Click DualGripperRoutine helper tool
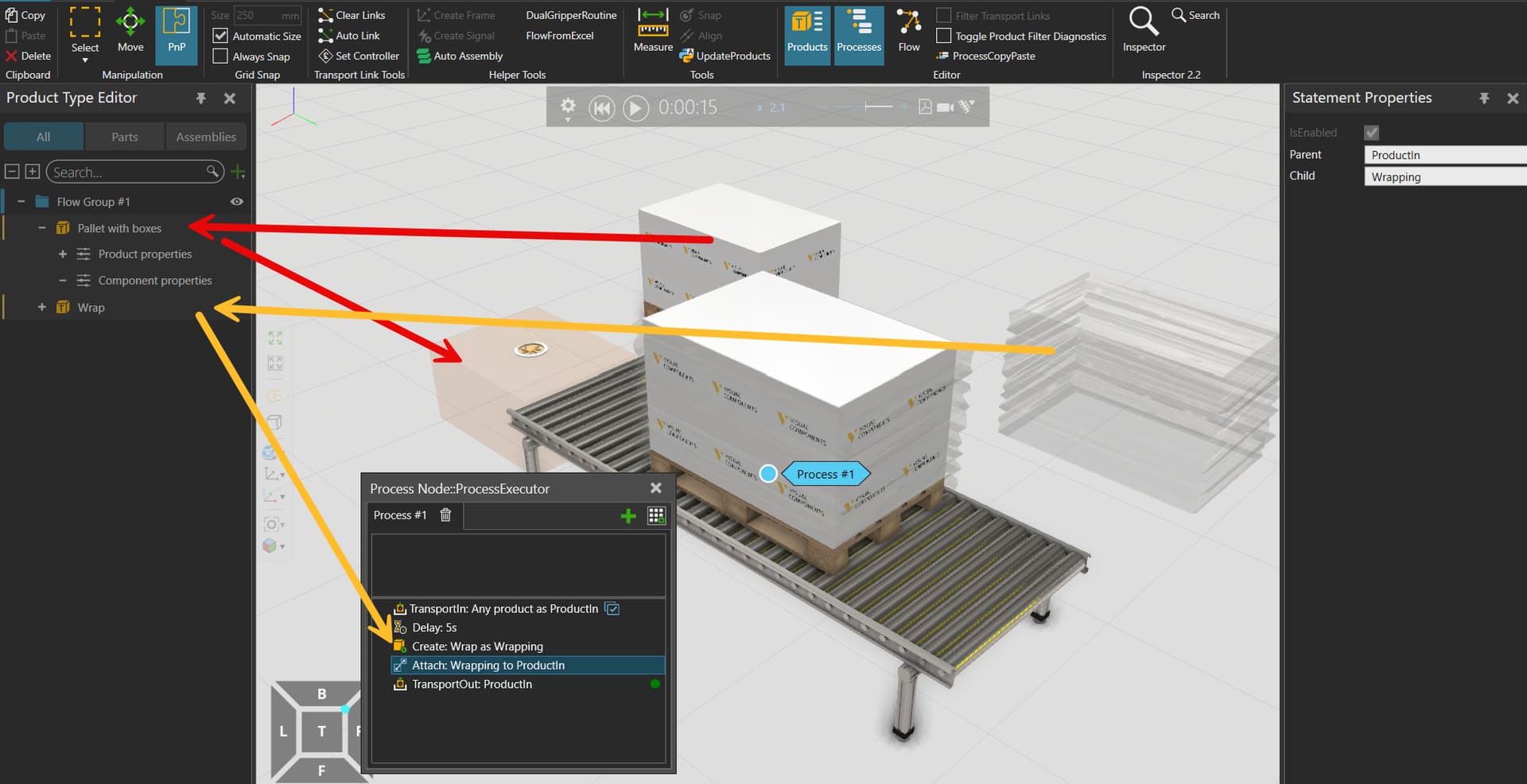Screen dimensions: 1527x784 click(x=571, y=15)
